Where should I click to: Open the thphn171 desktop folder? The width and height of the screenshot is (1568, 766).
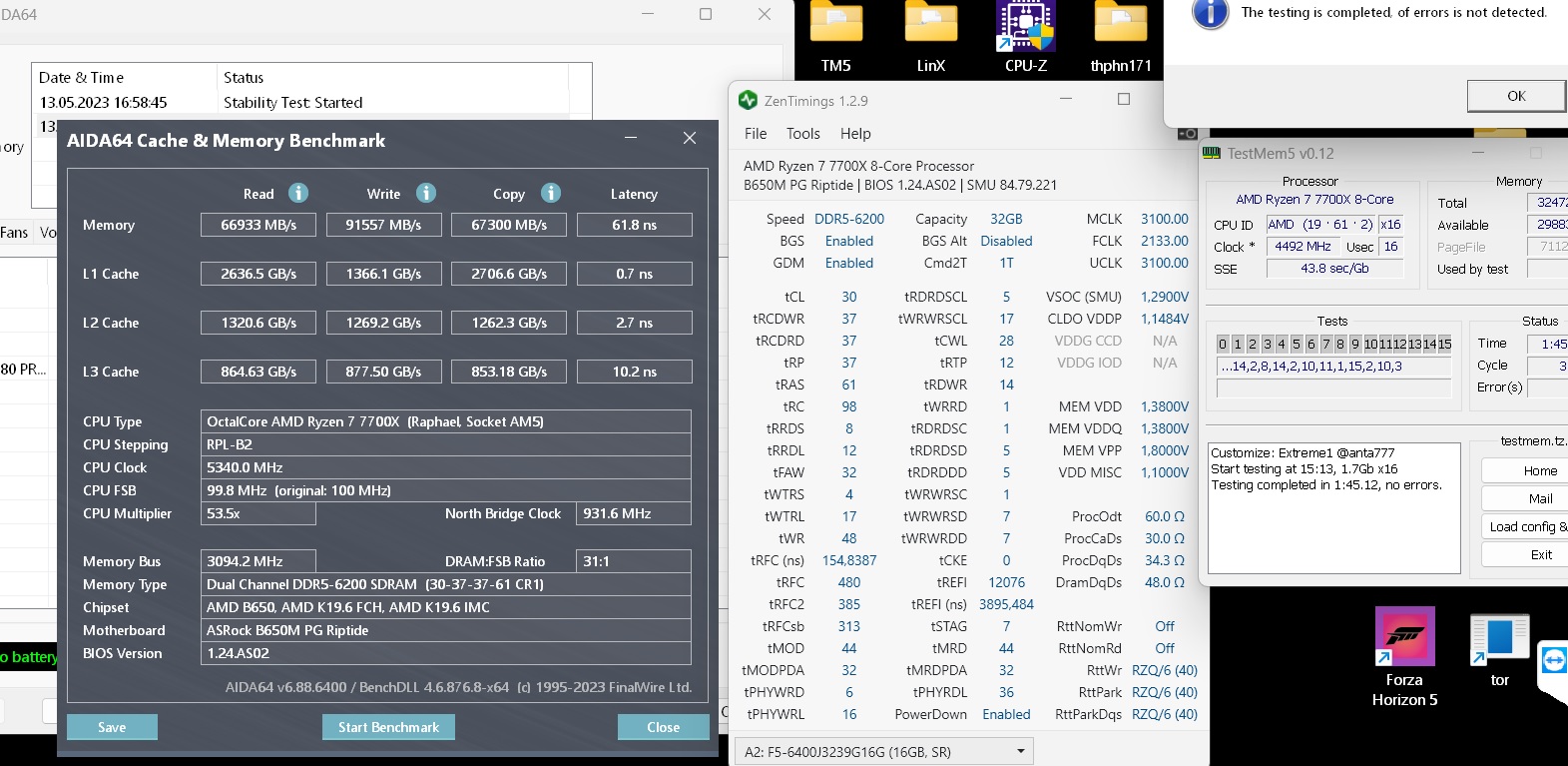click(1121, 38)
